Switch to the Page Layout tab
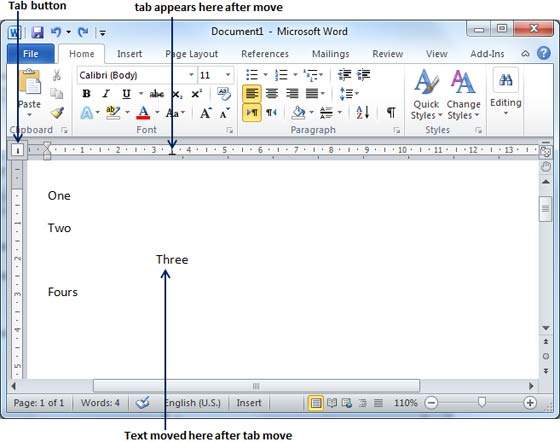 pos(191,54)
